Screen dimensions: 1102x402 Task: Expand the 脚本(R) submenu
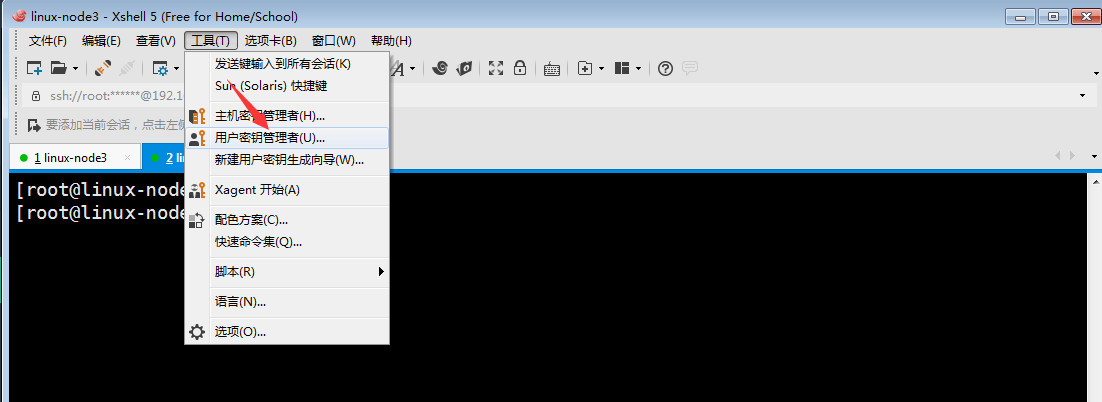click(x=381, y=272)
